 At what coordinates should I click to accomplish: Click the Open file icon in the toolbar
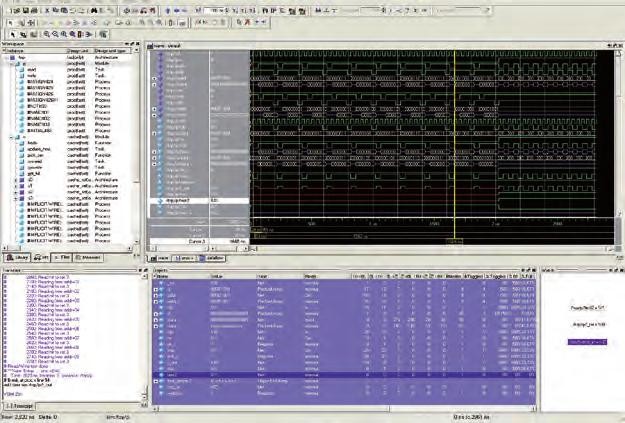tap(18, 9)
